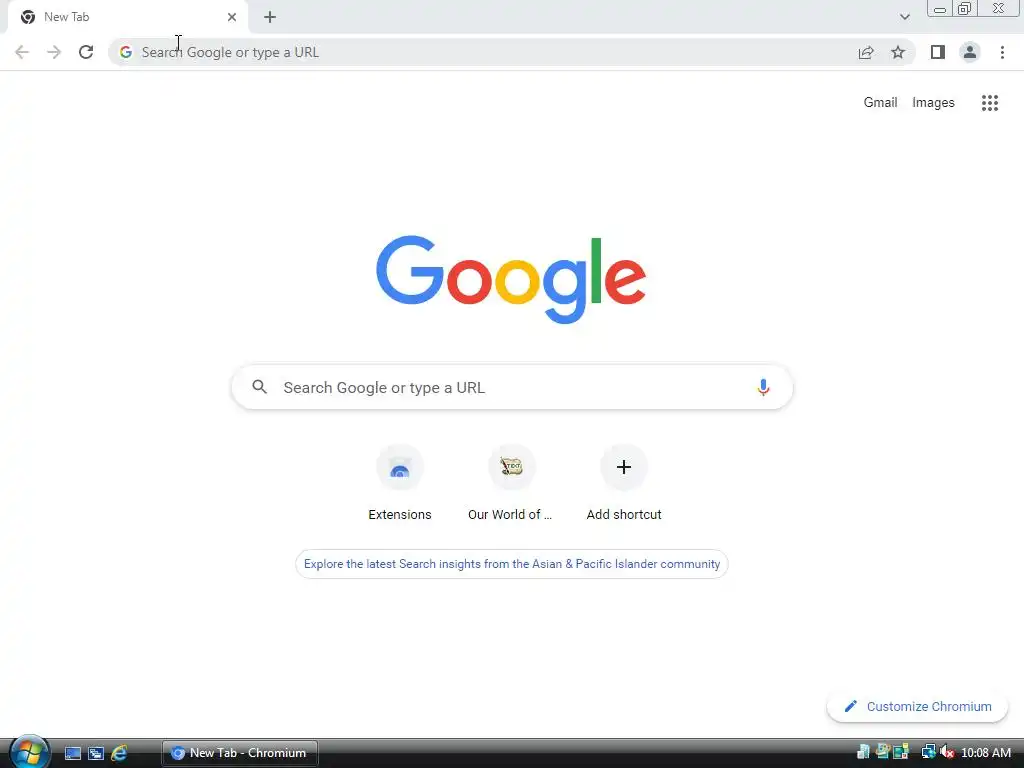Open the Extensions shortcut tile

[400, 483]
